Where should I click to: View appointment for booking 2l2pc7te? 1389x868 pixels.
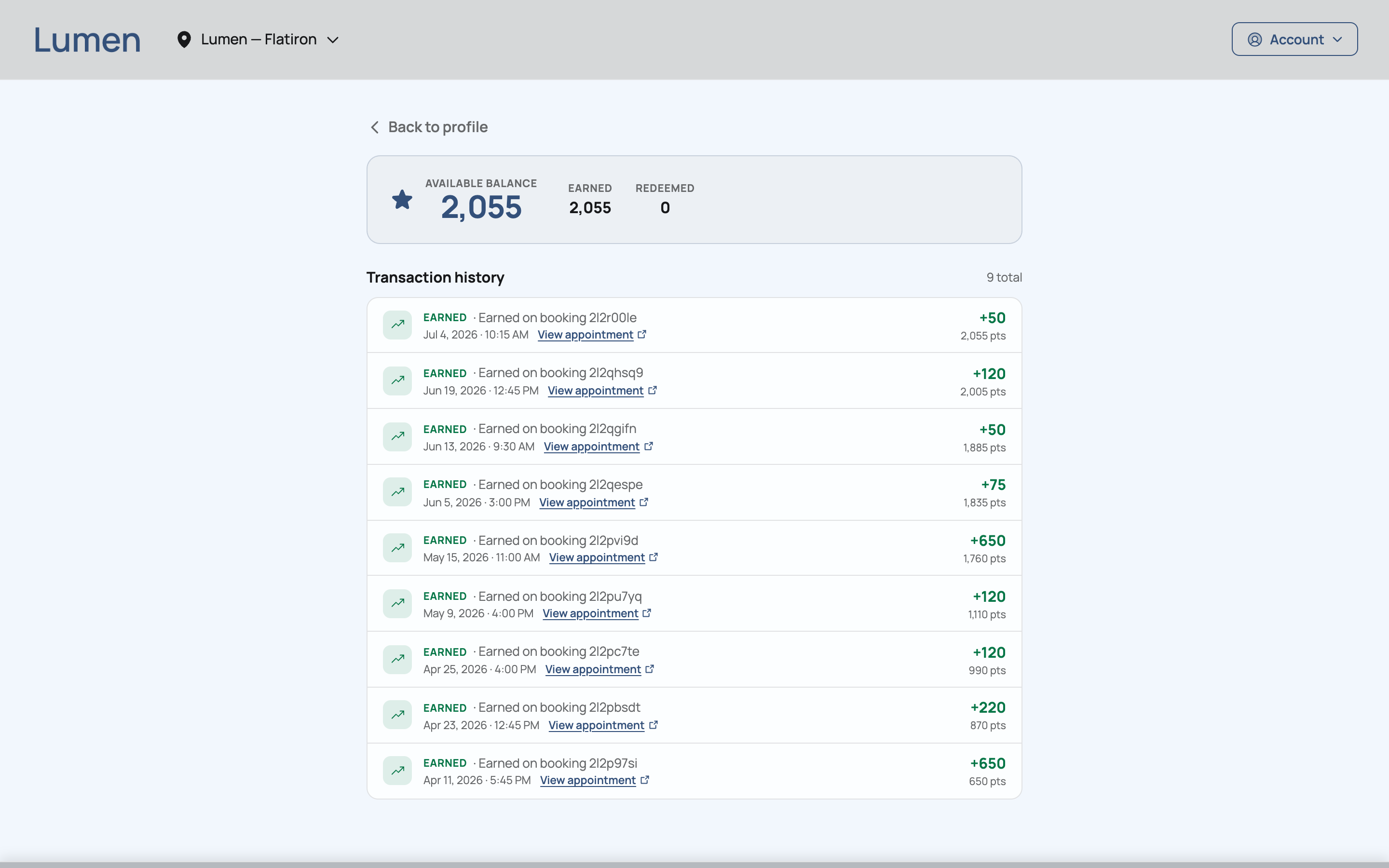coord(594,669)
